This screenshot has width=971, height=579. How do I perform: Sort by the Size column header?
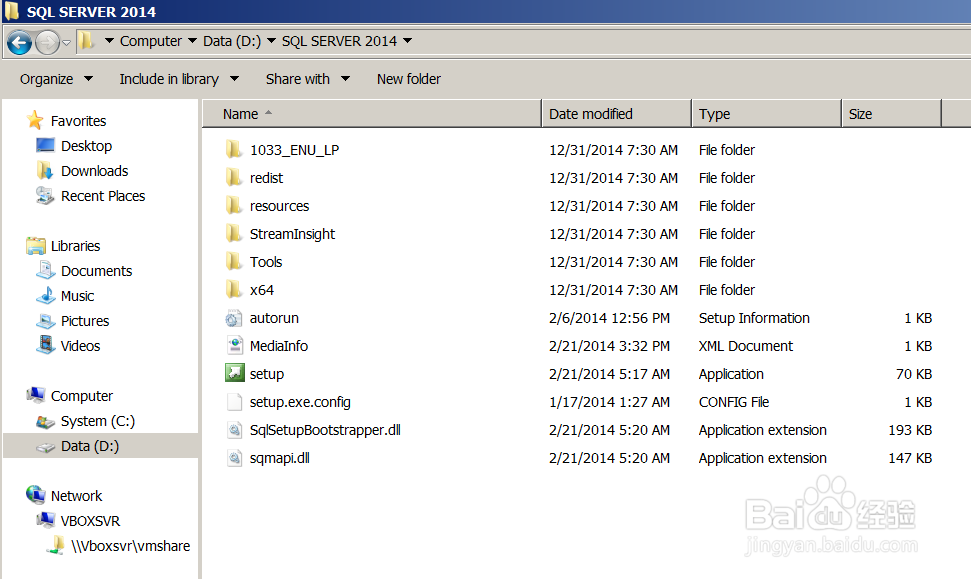click(891, 114)
